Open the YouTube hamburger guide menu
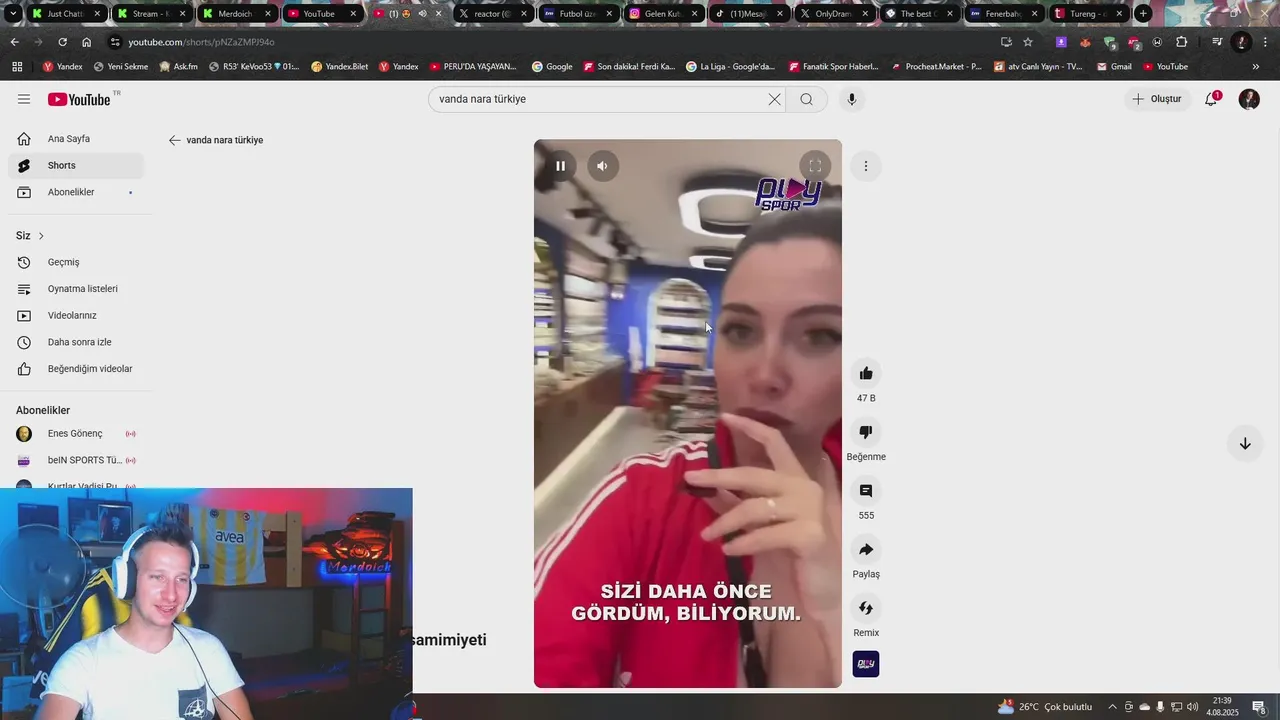This screenshot has height=720, width=1280. 24,99
